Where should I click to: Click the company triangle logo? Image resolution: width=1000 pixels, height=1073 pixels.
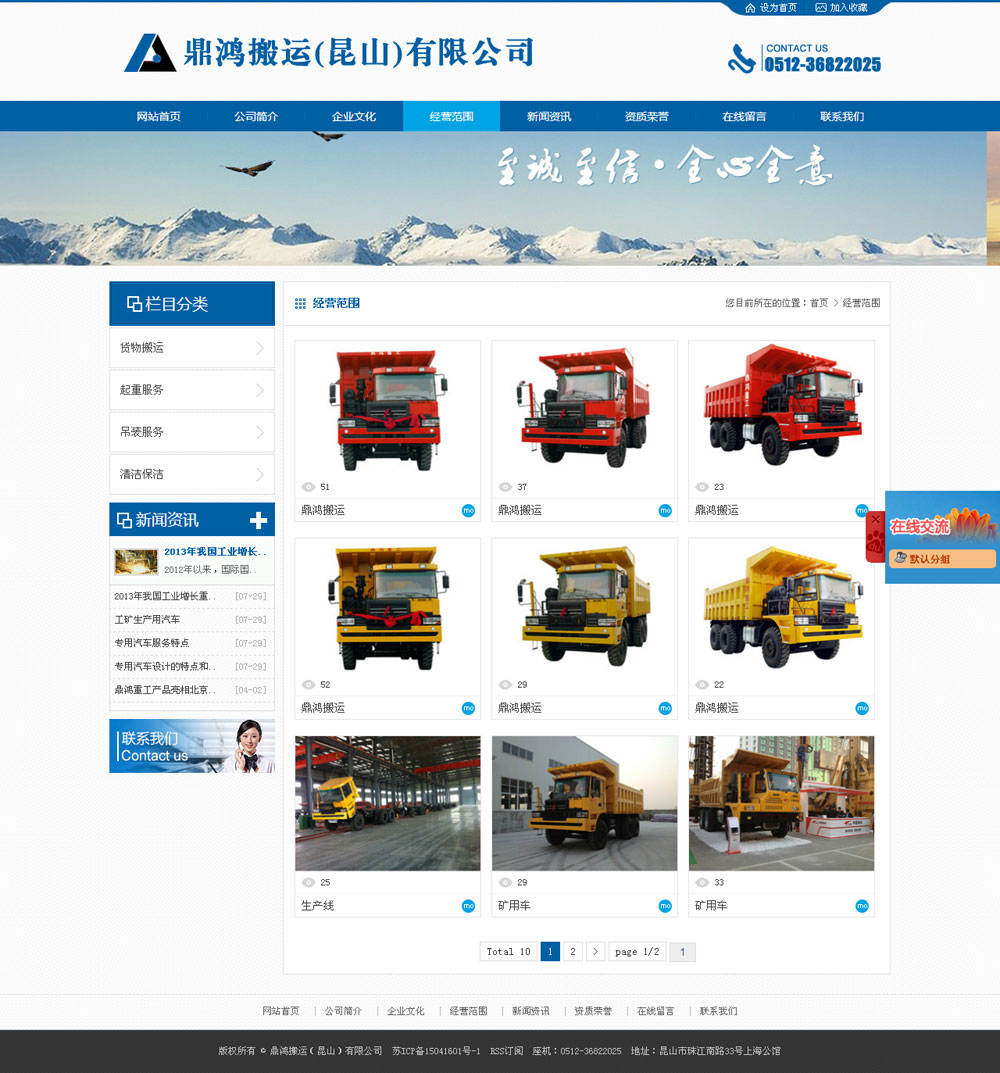(x=149, y=53)
